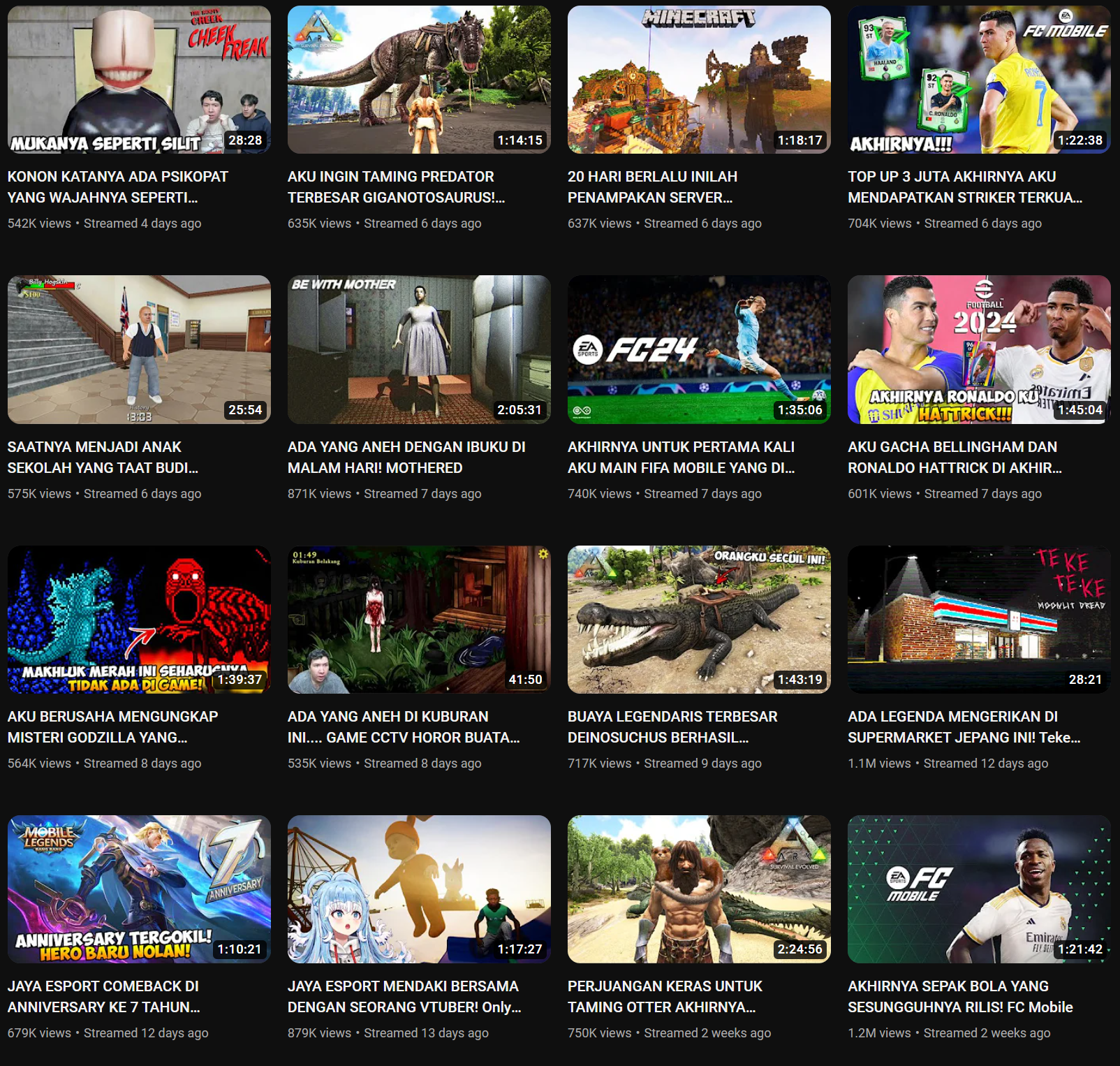The image size is (1120, 1066).
Task: Open the FC Mobile AKHIRNYA!!! thumbnail
Action: [x=979, y=80]
